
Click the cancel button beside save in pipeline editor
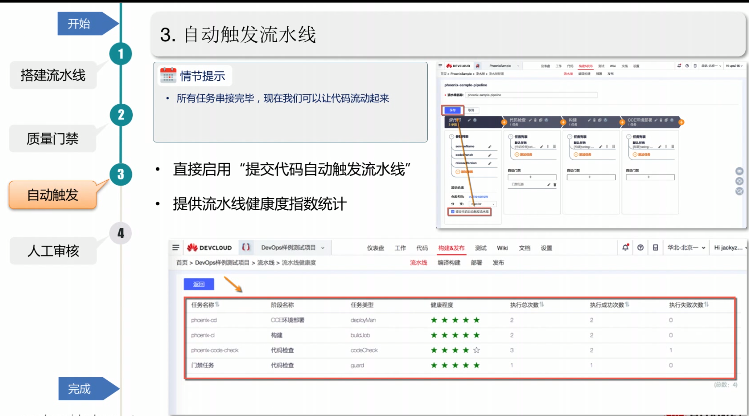click(471, 110)
